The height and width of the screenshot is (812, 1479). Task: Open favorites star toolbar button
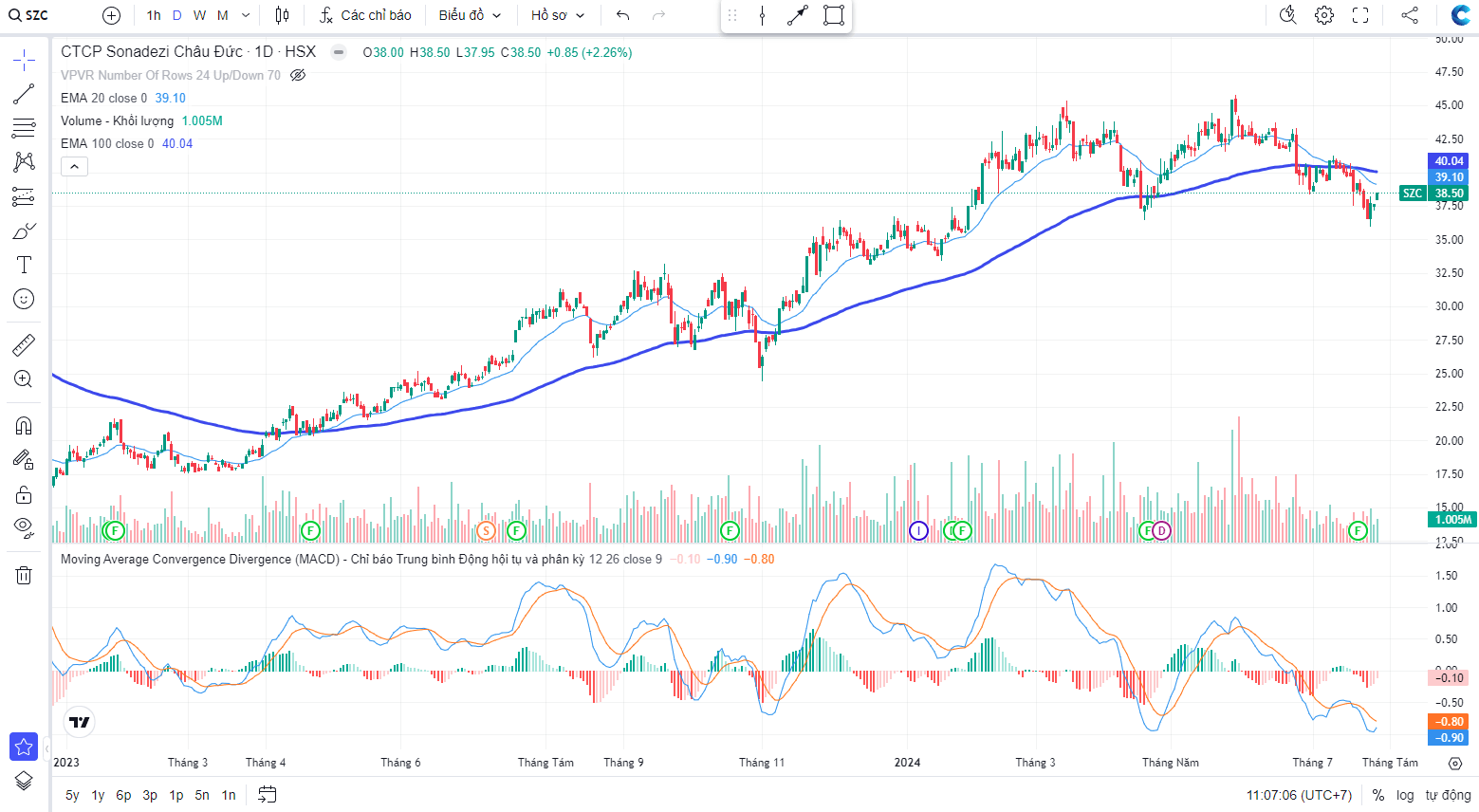point(24,747)
